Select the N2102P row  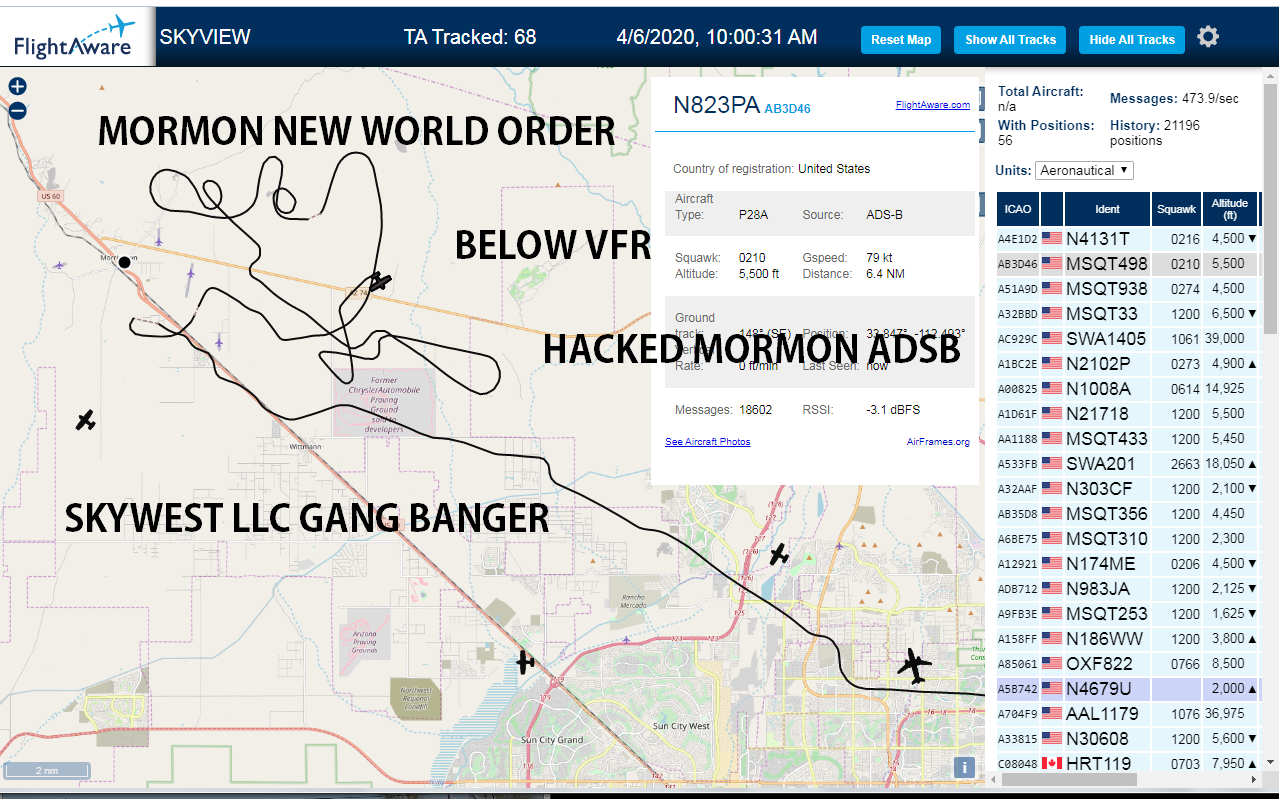(x=1128, y=364)
